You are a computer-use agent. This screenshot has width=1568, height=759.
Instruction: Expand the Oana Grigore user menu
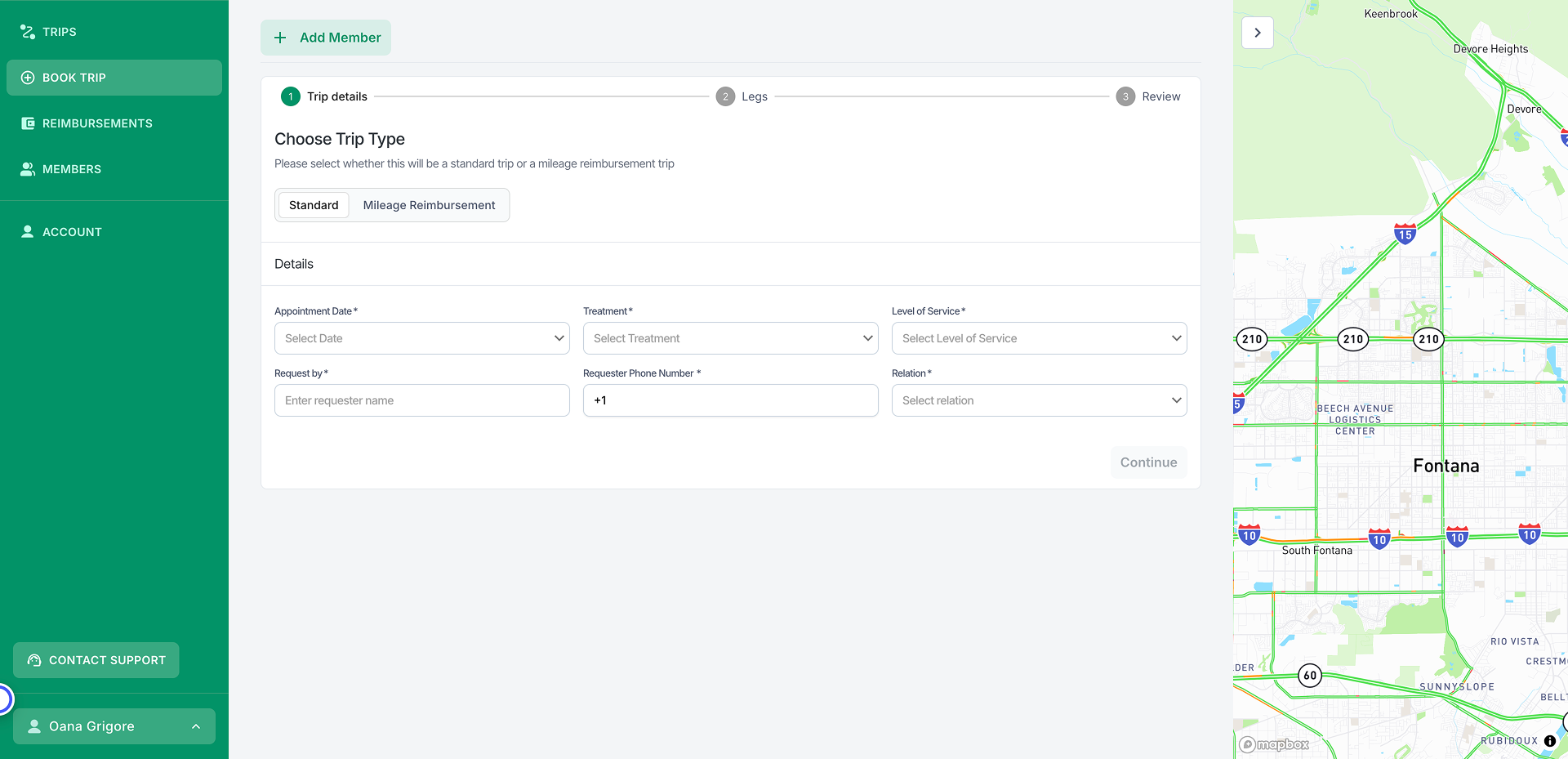pyautogui.click(x=114, y=726)
